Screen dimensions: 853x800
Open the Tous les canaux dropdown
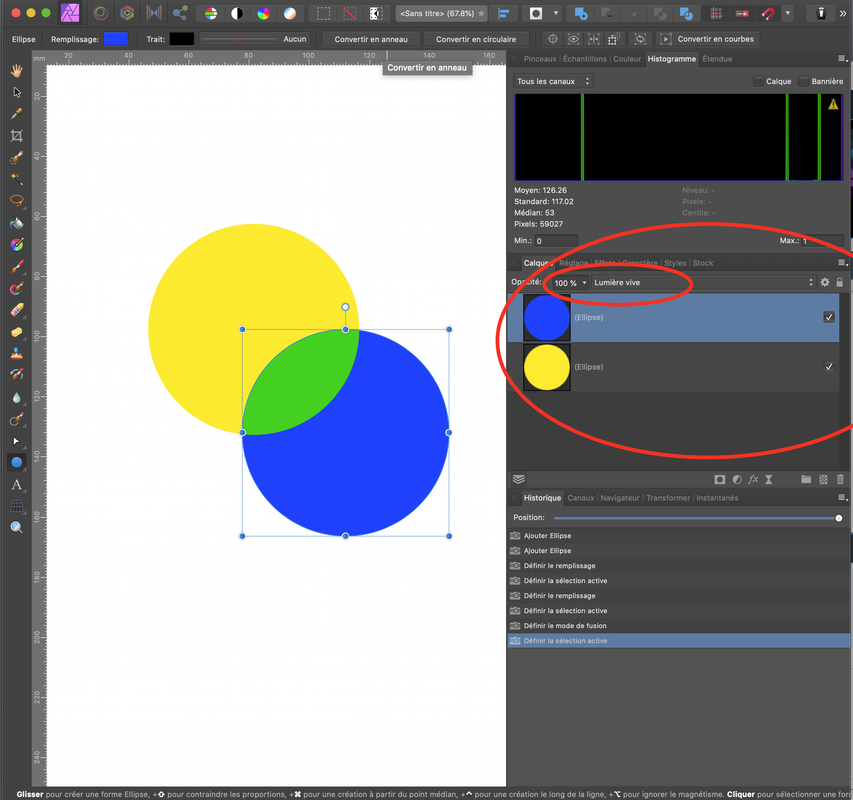[553, 81]
